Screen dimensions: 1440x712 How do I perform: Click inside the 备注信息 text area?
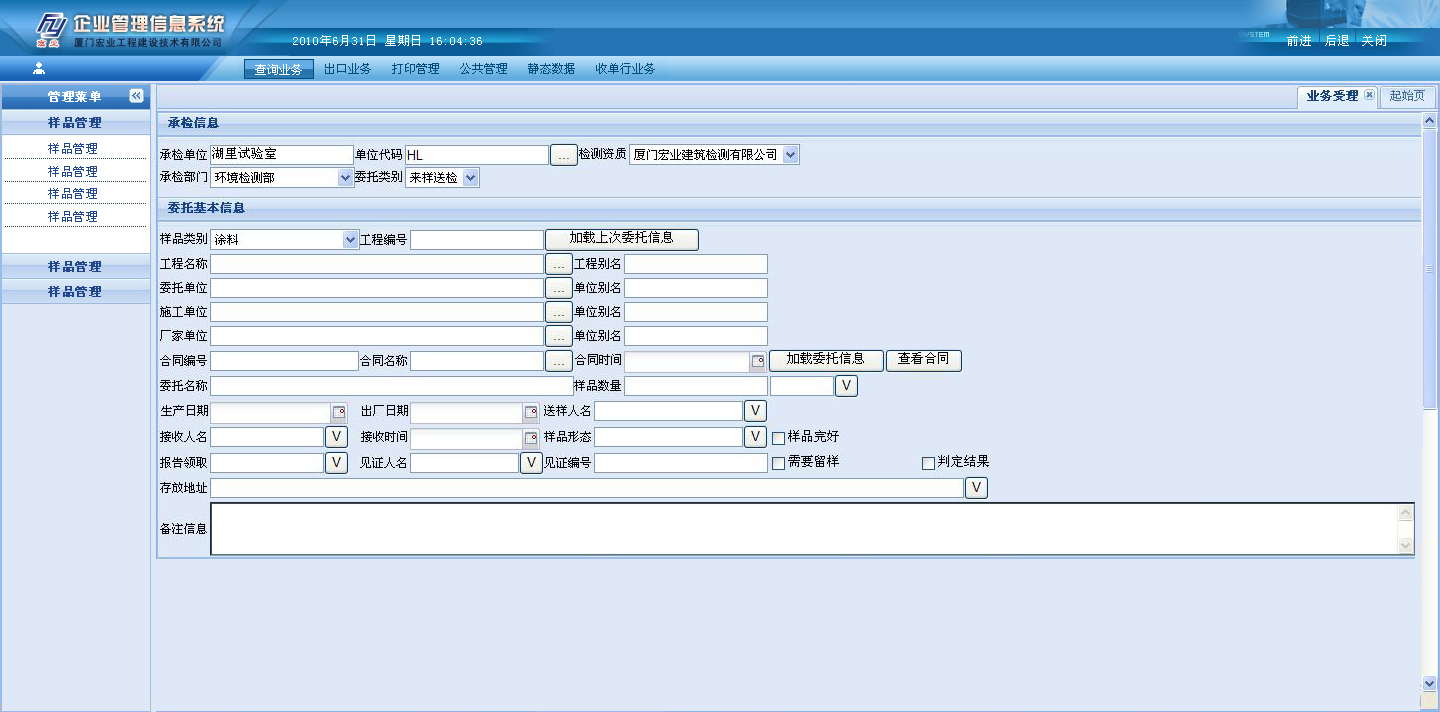click(x=804, y=529)
